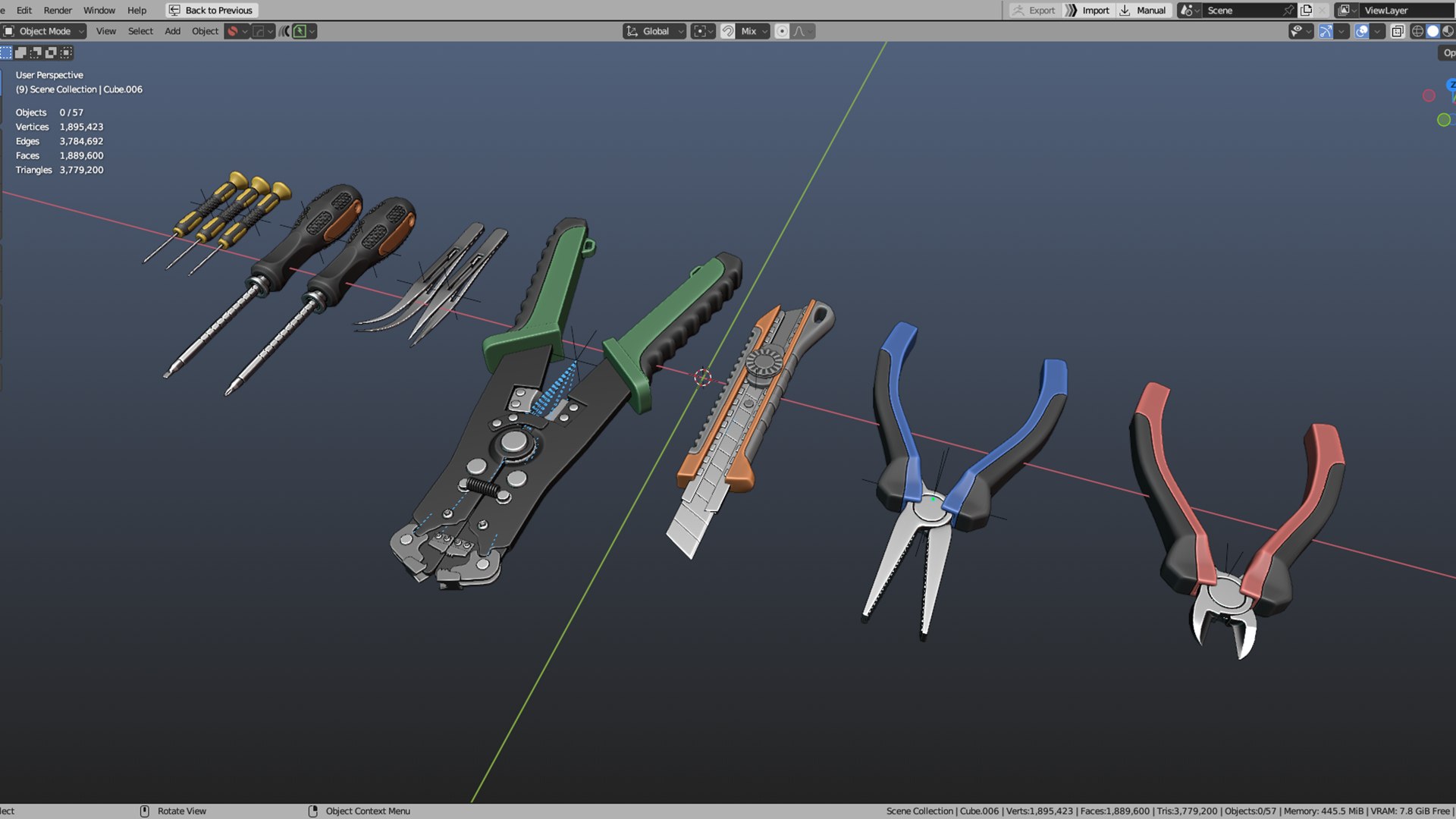The image size is (1456, 819).
Task: Click the green Y axis gizmo circle
Action: [1444, 120]
